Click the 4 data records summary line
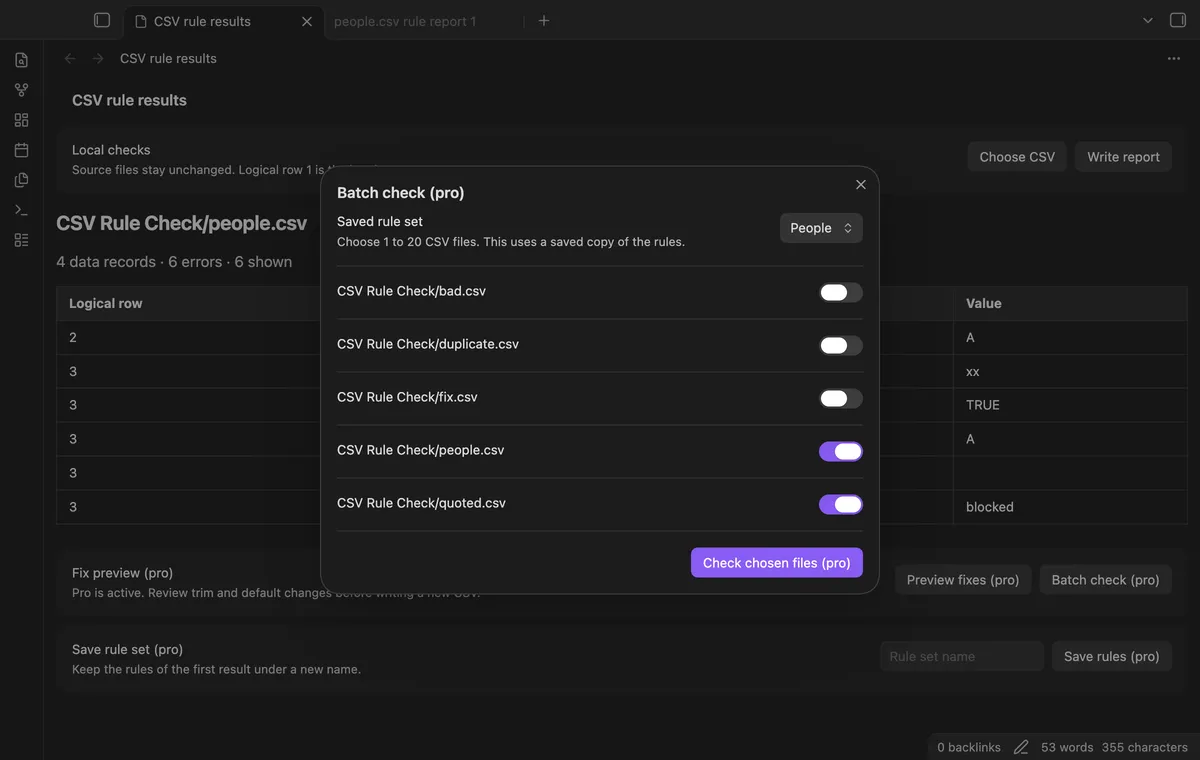Image resolution: width=1200 pixels, height=760 pixels. pos(174,262)
